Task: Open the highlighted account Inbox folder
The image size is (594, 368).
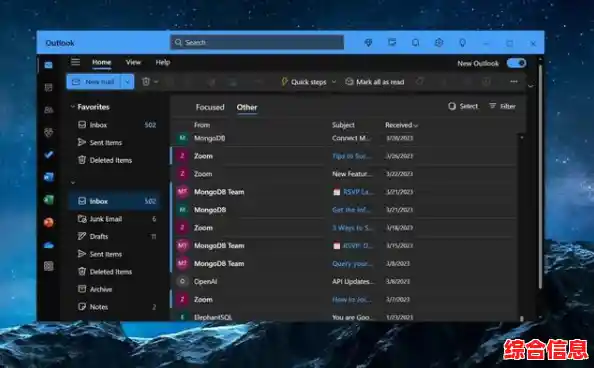Action: (115, 201)
